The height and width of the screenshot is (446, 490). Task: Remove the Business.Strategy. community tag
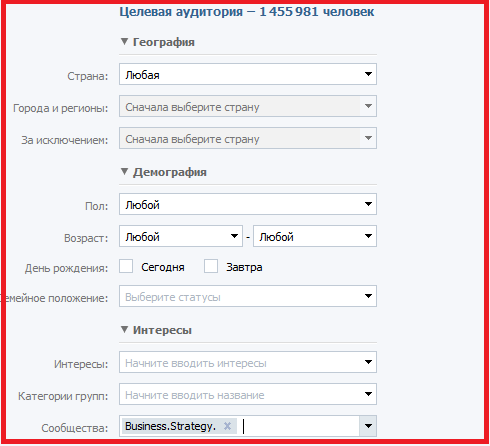tap(227, 426)
